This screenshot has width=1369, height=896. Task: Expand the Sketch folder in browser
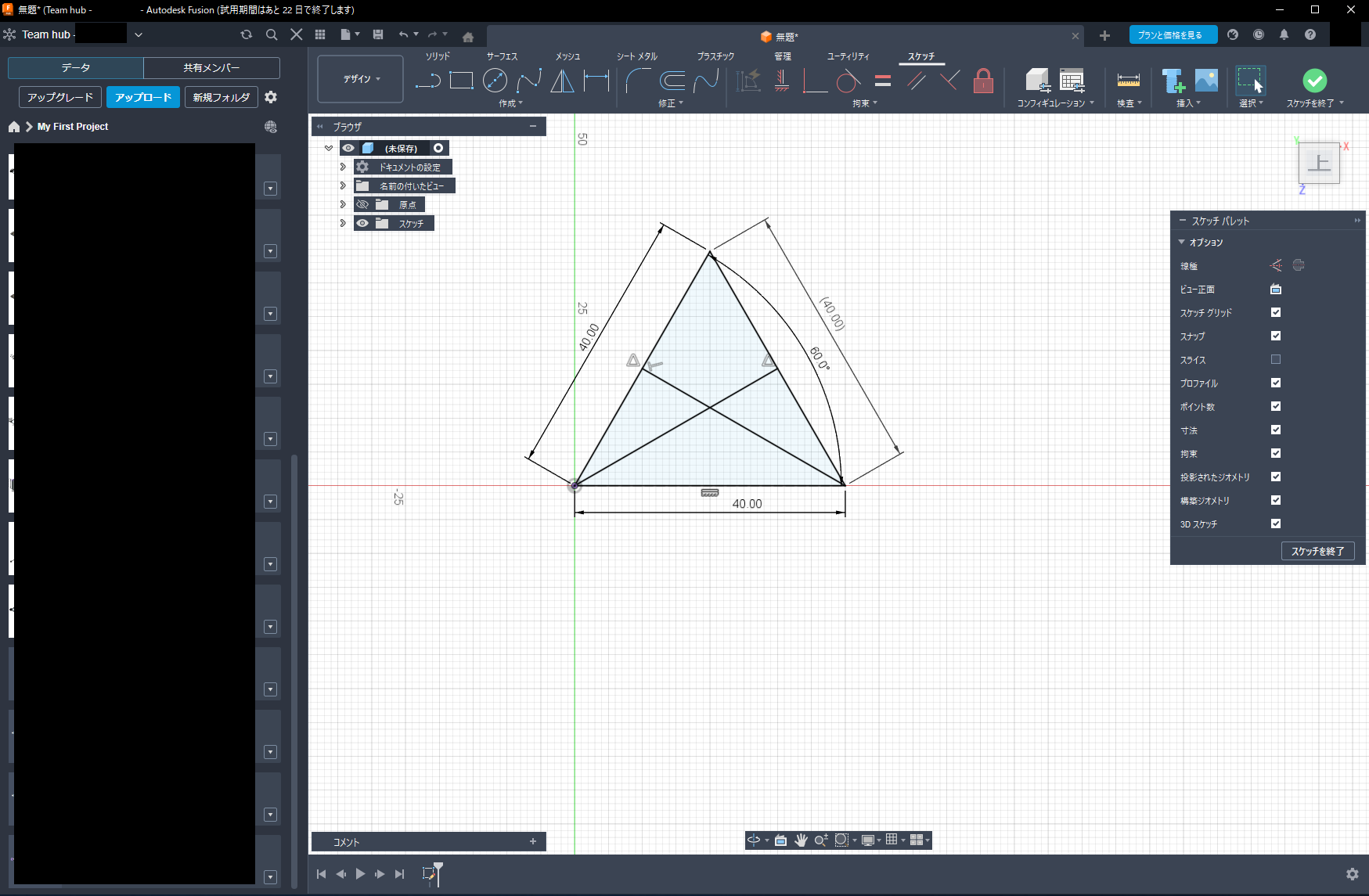point(343,223)
